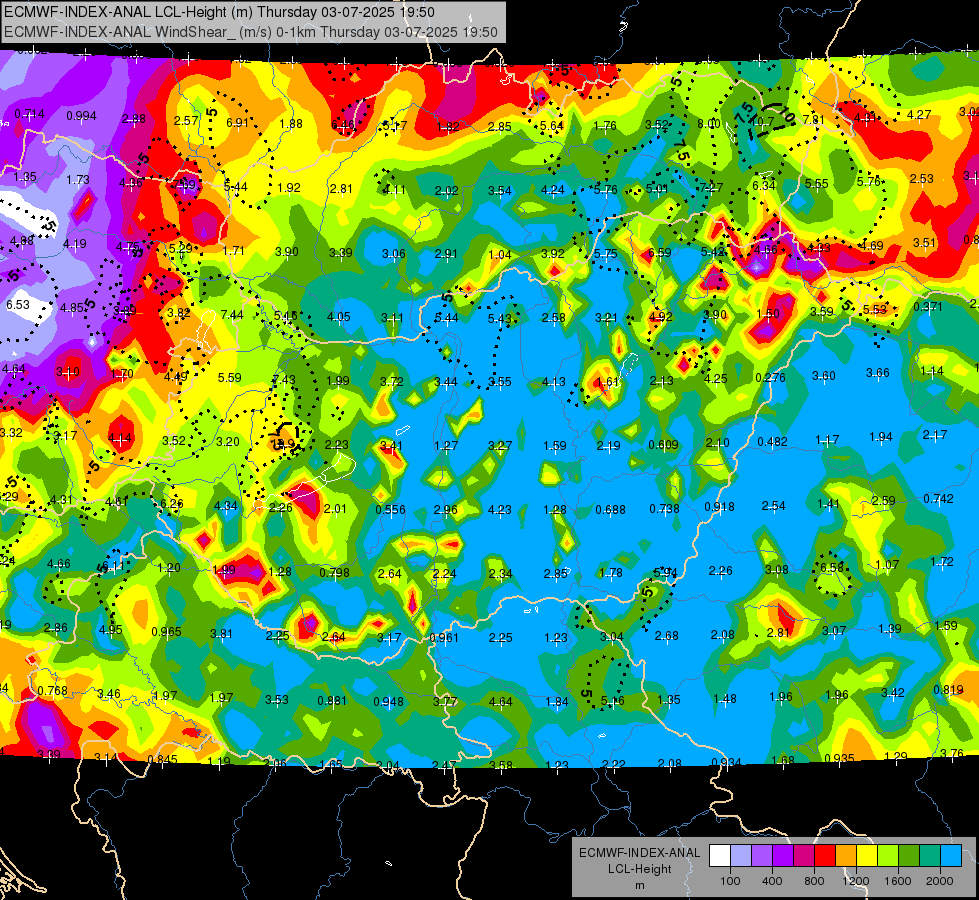Click the legend tick label '1600'
979x900 pixels.
[x=897, y=881]
